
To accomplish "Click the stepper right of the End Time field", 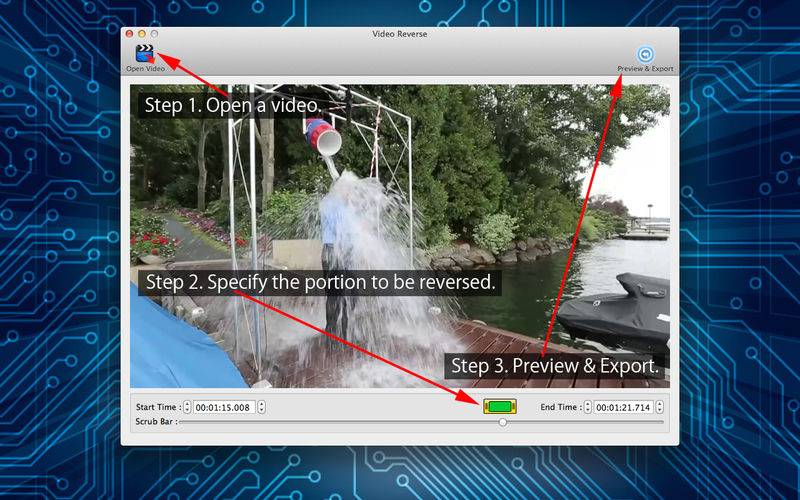I will pyautogui.click(x=660, y=407).
